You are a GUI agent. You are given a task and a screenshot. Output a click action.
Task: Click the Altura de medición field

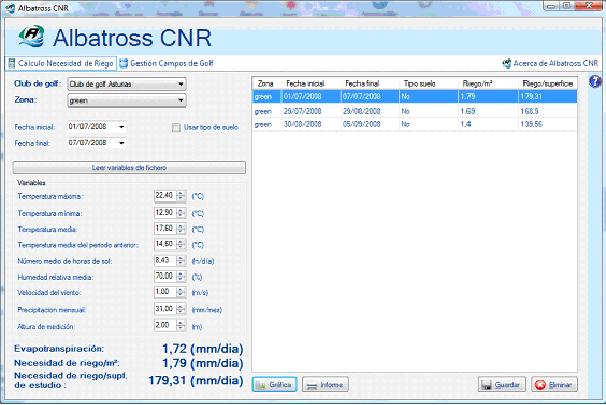coord(165,325)
